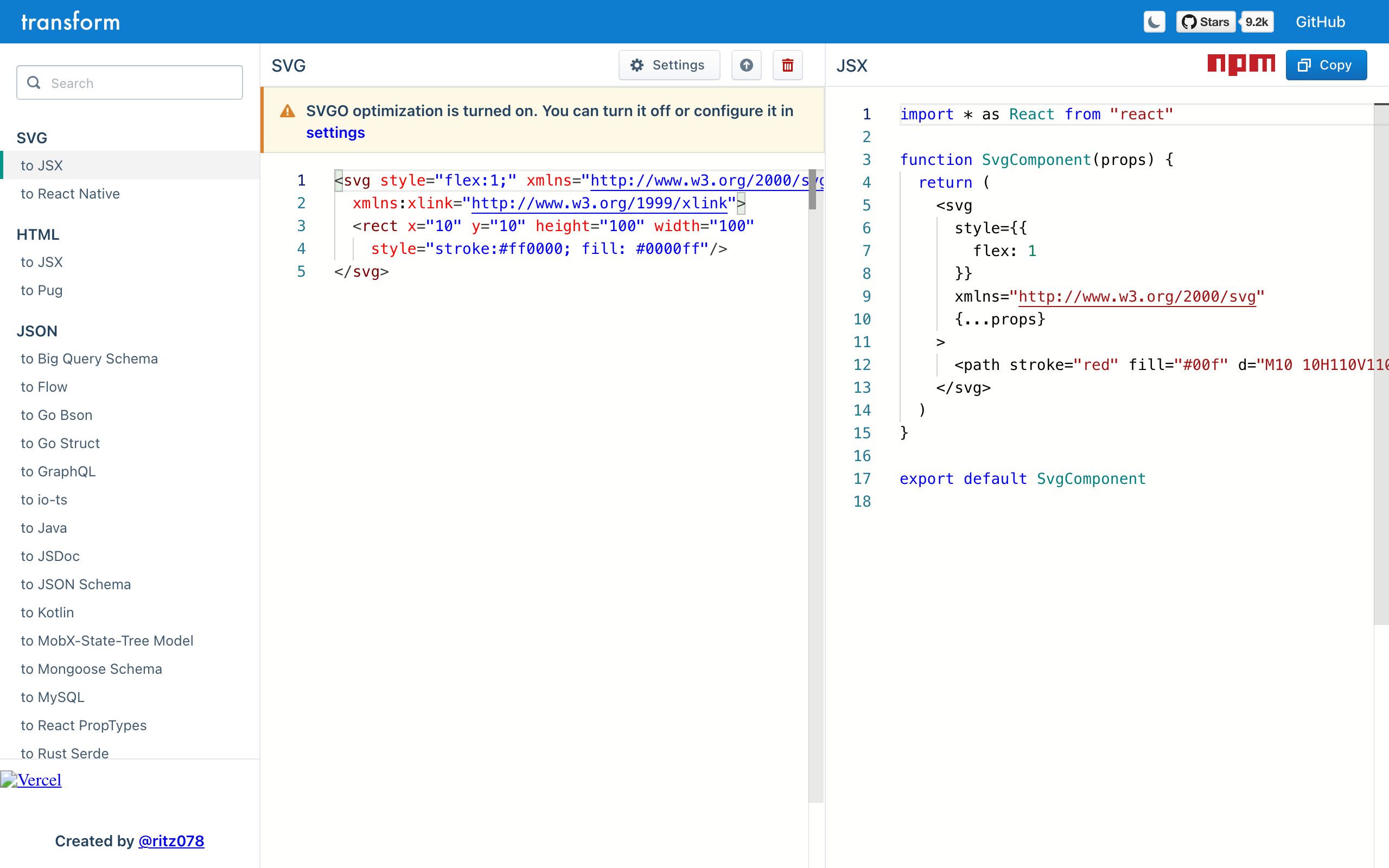Click line number 12 in JSX gutter
1389x868 pixels.
[862, 365]
